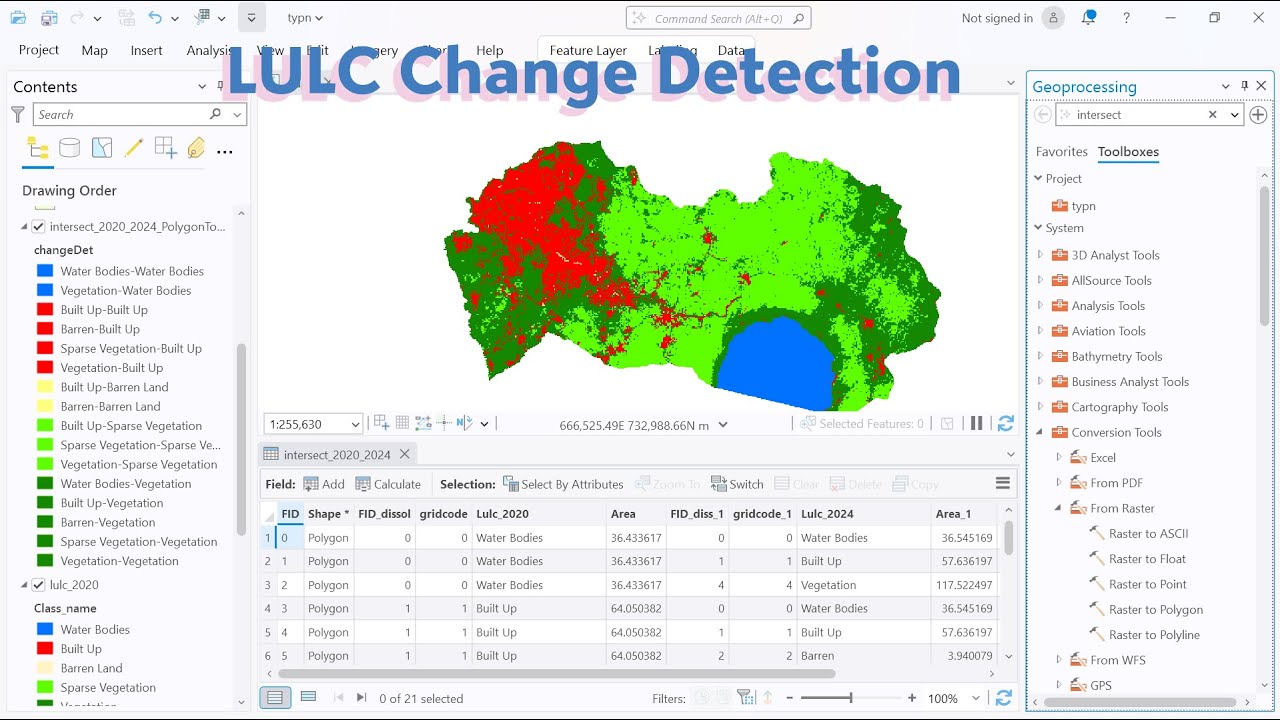Viewport: 1280px width, 720px height.
Task: Click the Undo arrow icon
Action: tap(154, 18)
